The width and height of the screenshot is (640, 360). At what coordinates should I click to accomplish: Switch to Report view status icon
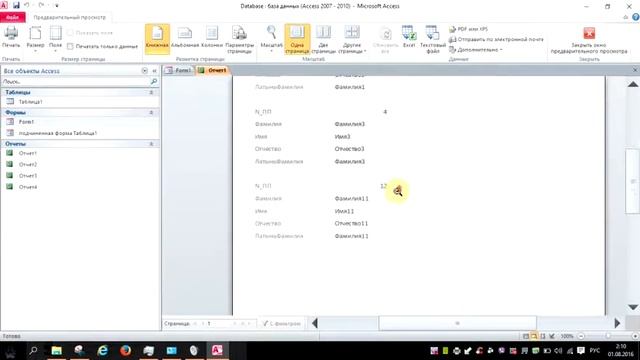pos(526,336)
